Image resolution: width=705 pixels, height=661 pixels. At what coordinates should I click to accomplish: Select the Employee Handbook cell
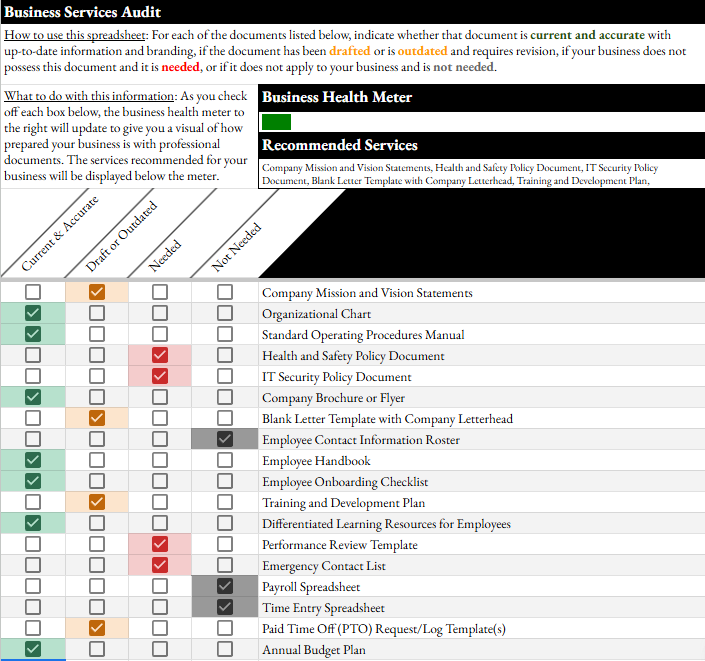[x=482, y=460]
